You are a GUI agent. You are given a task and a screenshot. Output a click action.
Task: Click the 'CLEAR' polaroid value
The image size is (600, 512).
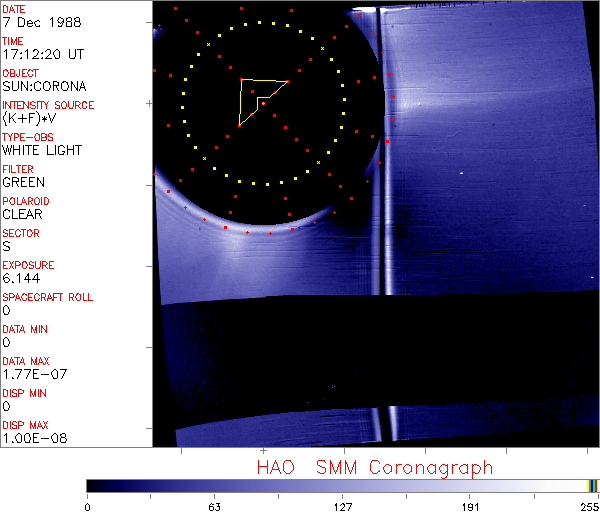click(x=23, y=215)
